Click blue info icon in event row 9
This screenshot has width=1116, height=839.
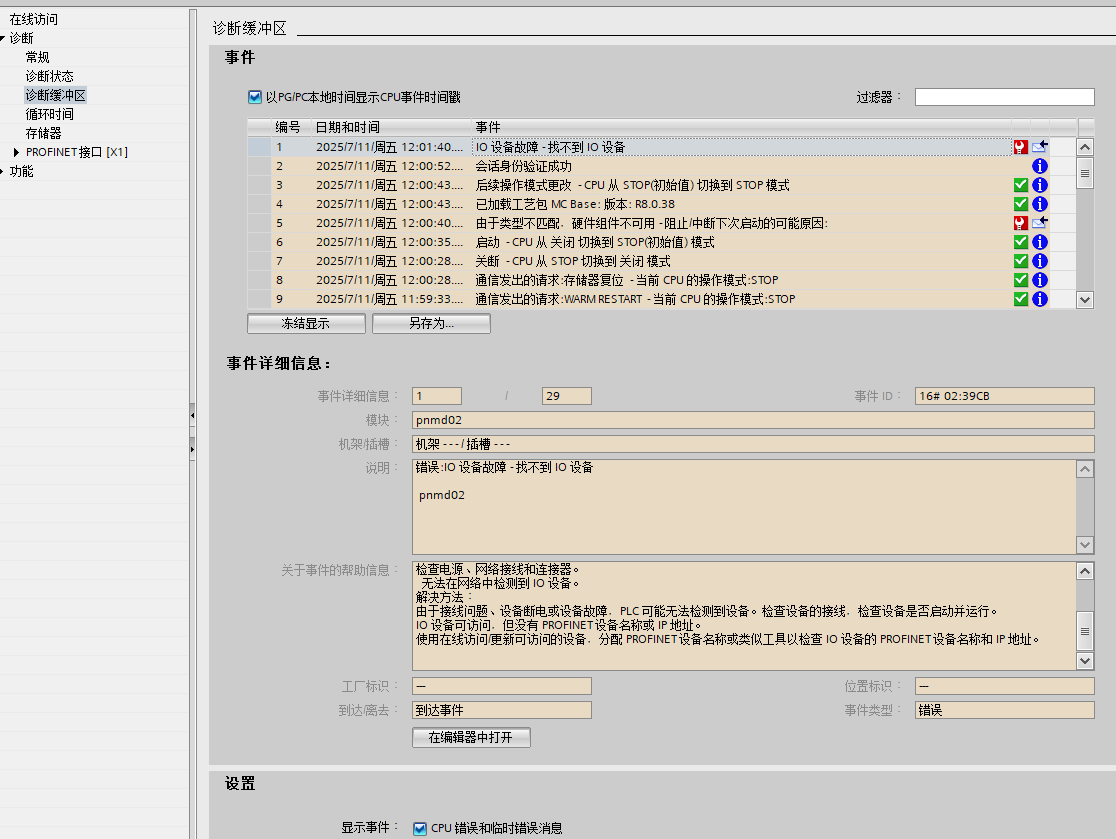click(1039, 299)
